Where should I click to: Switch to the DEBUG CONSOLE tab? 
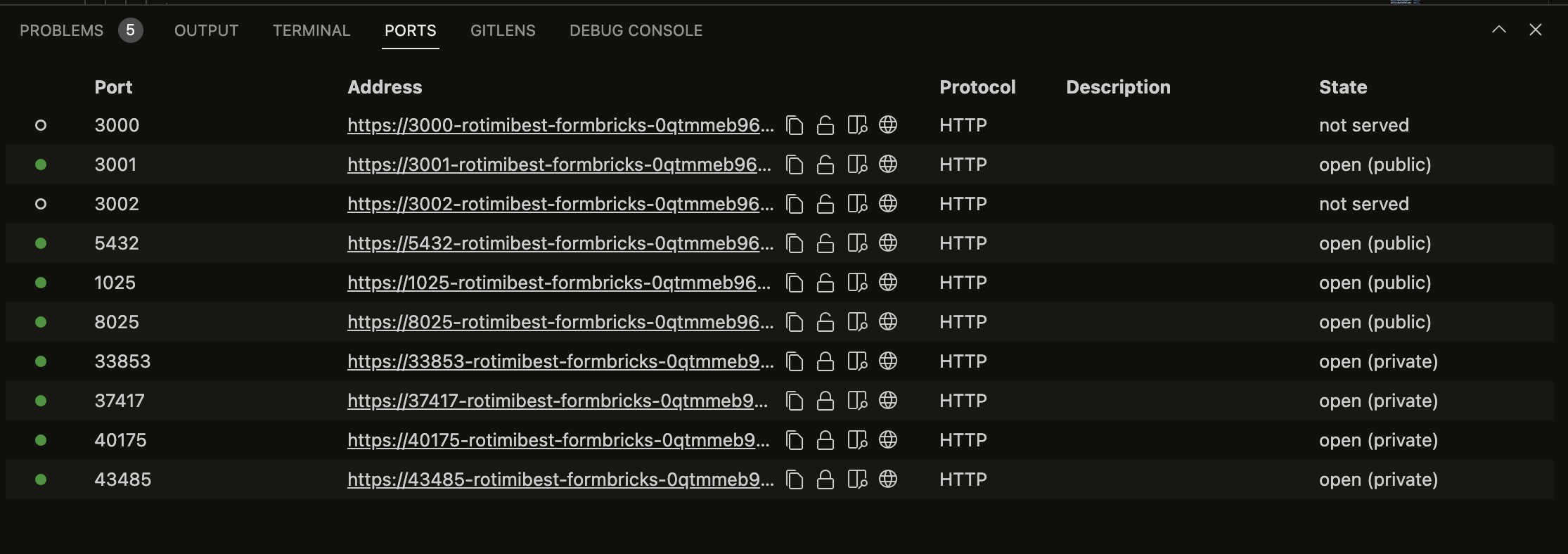click(x=635, y=30)
